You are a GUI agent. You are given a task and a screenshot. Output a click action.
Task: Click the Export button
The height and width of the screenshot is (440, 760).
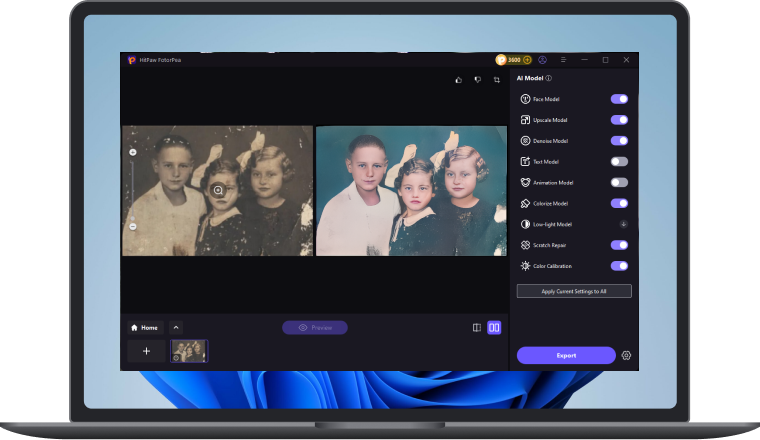[566, 355]
